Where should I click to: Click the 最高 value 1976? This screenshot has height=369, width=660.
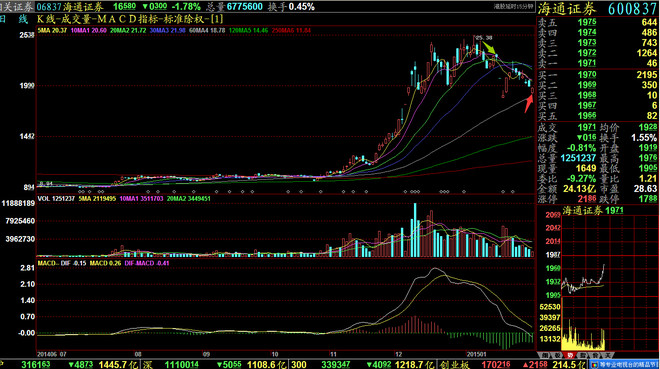(x=647, y=158)
